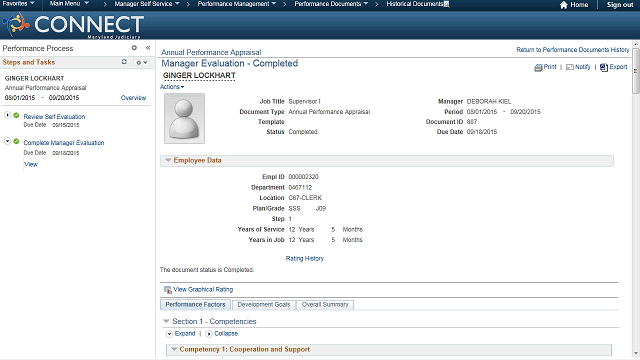Open the Rating History link

tap(304, 259)
